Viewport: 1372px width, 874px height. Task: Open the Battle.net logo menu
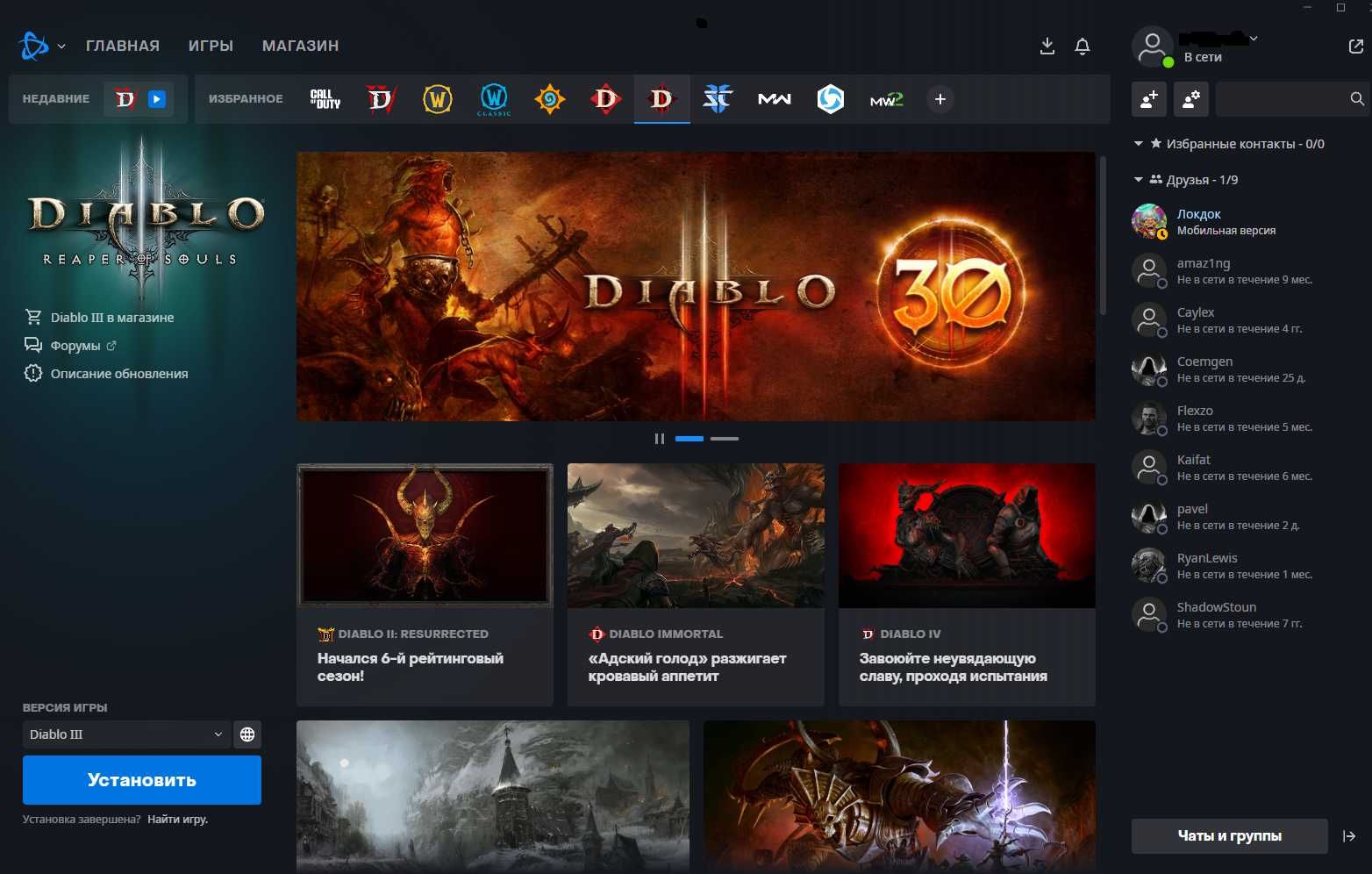pyautogui.click(x=33, y=46)
